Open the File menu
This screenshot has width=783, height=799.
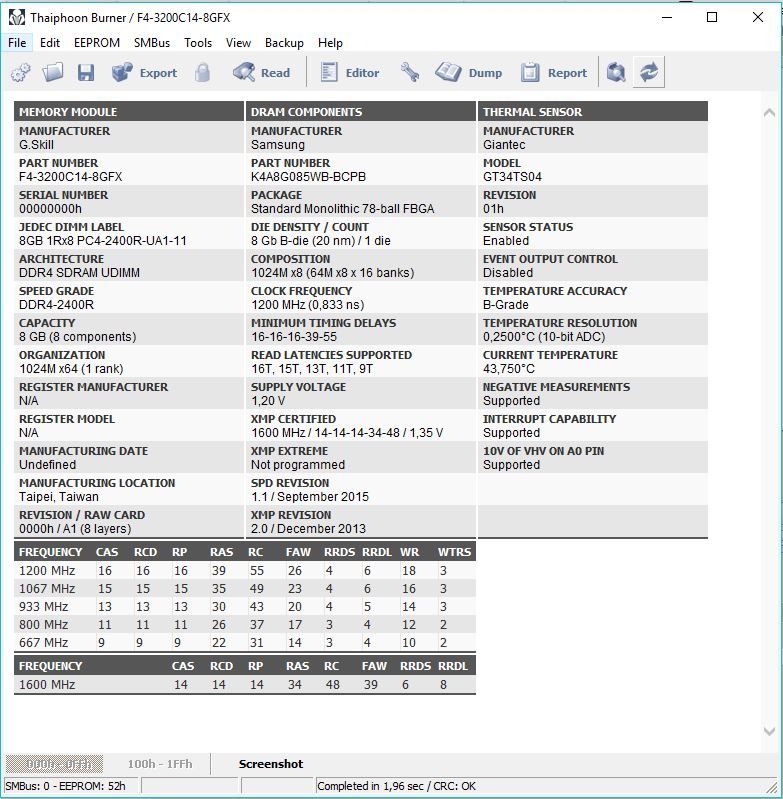[17, 43]
